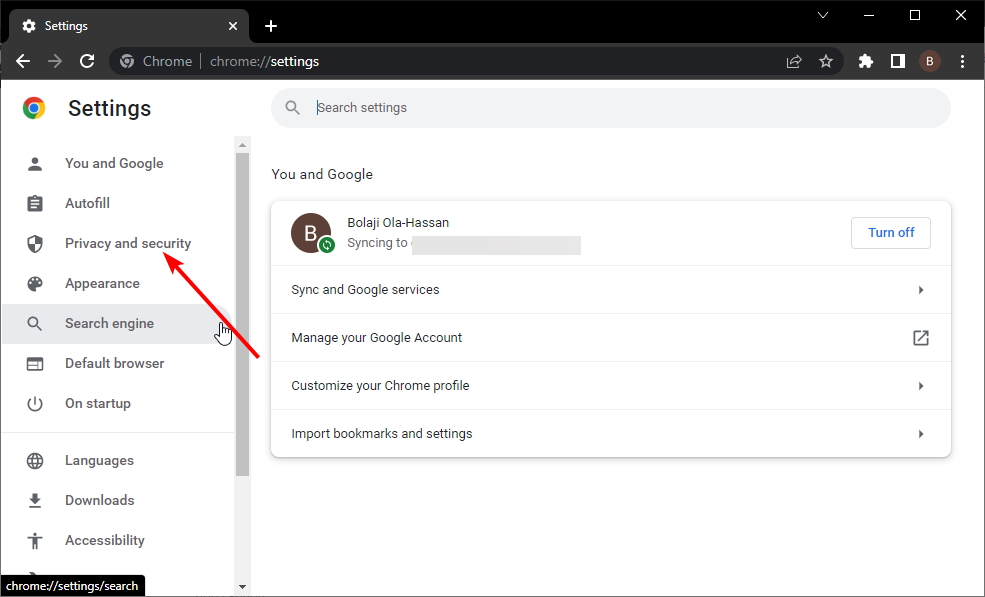Expand Import bookmarks and settings
Viewport: 985px width, 597px height.
(610, 434)
